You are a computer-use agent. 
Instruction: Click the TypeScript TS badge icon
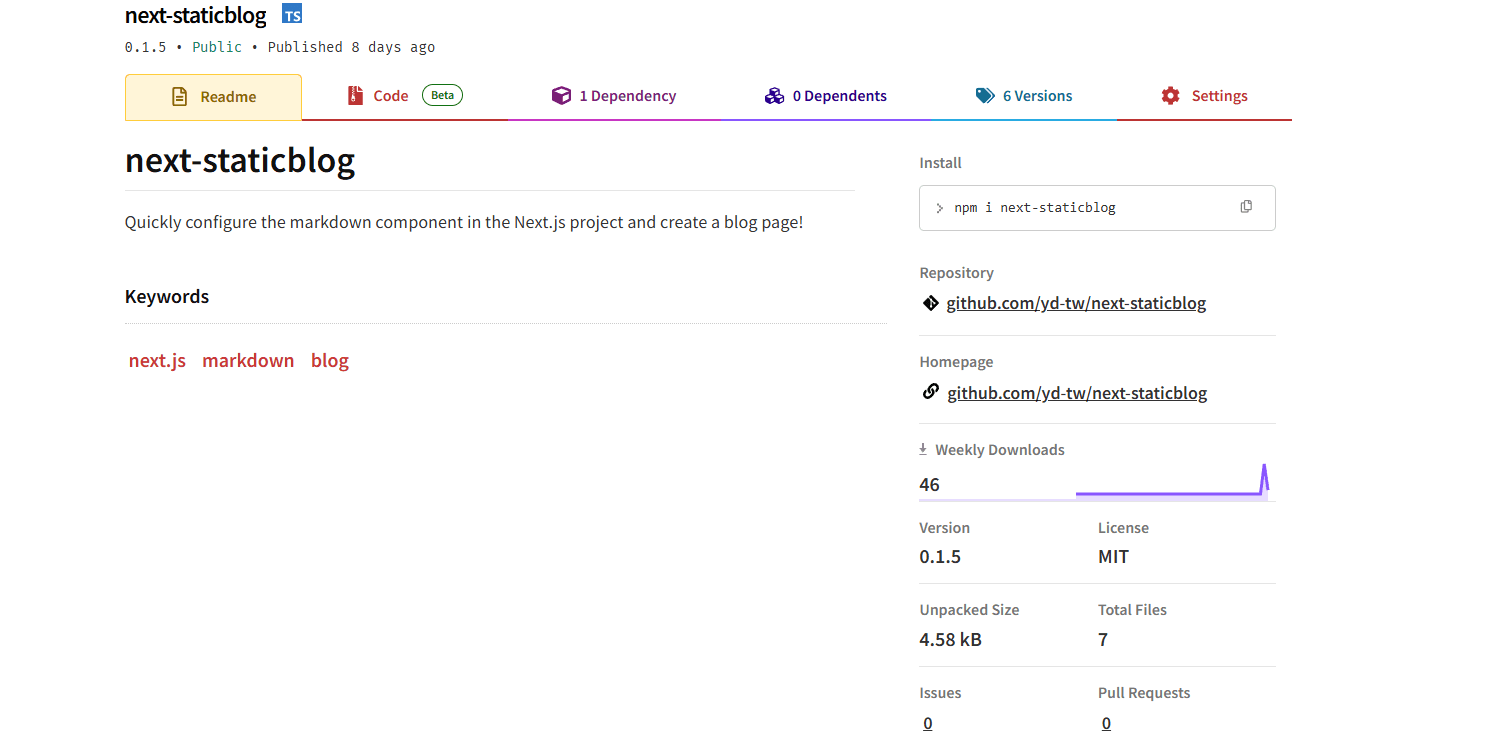click(x=292, y=15)
